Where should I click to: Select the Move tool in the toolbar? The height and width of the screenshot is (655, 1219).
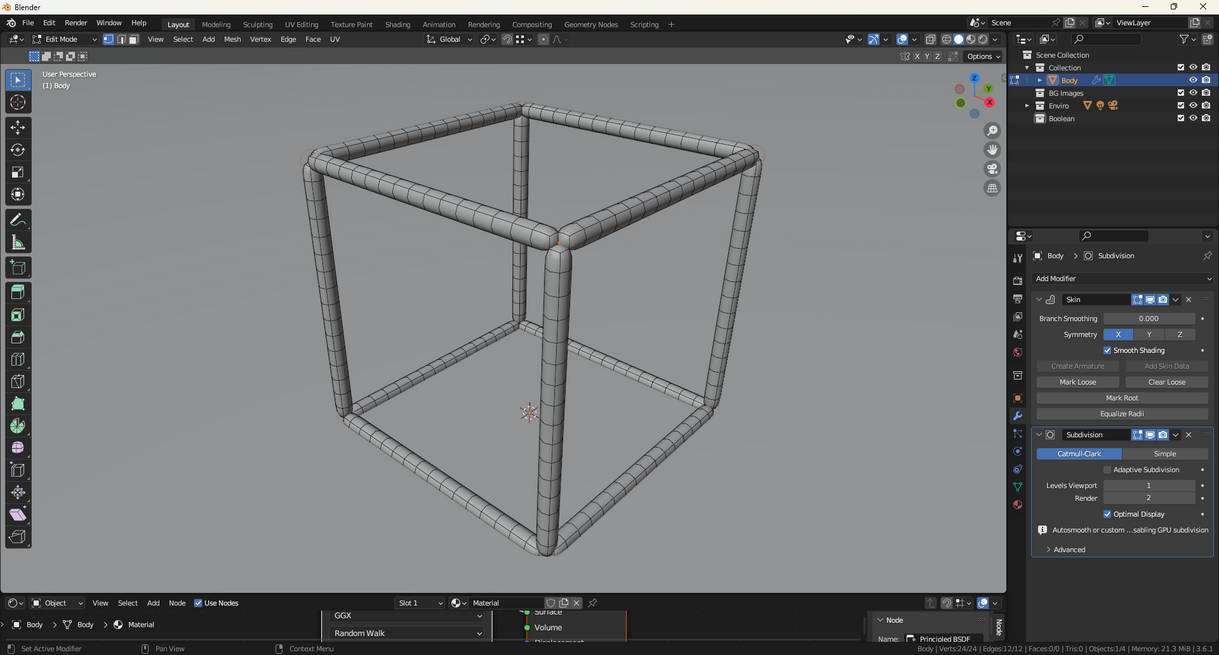tap(18, 127)
